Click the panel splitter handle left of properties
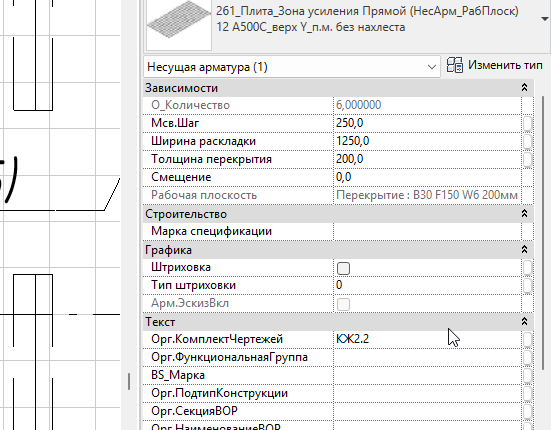The image size is (551, 430). tap(129, 382)
